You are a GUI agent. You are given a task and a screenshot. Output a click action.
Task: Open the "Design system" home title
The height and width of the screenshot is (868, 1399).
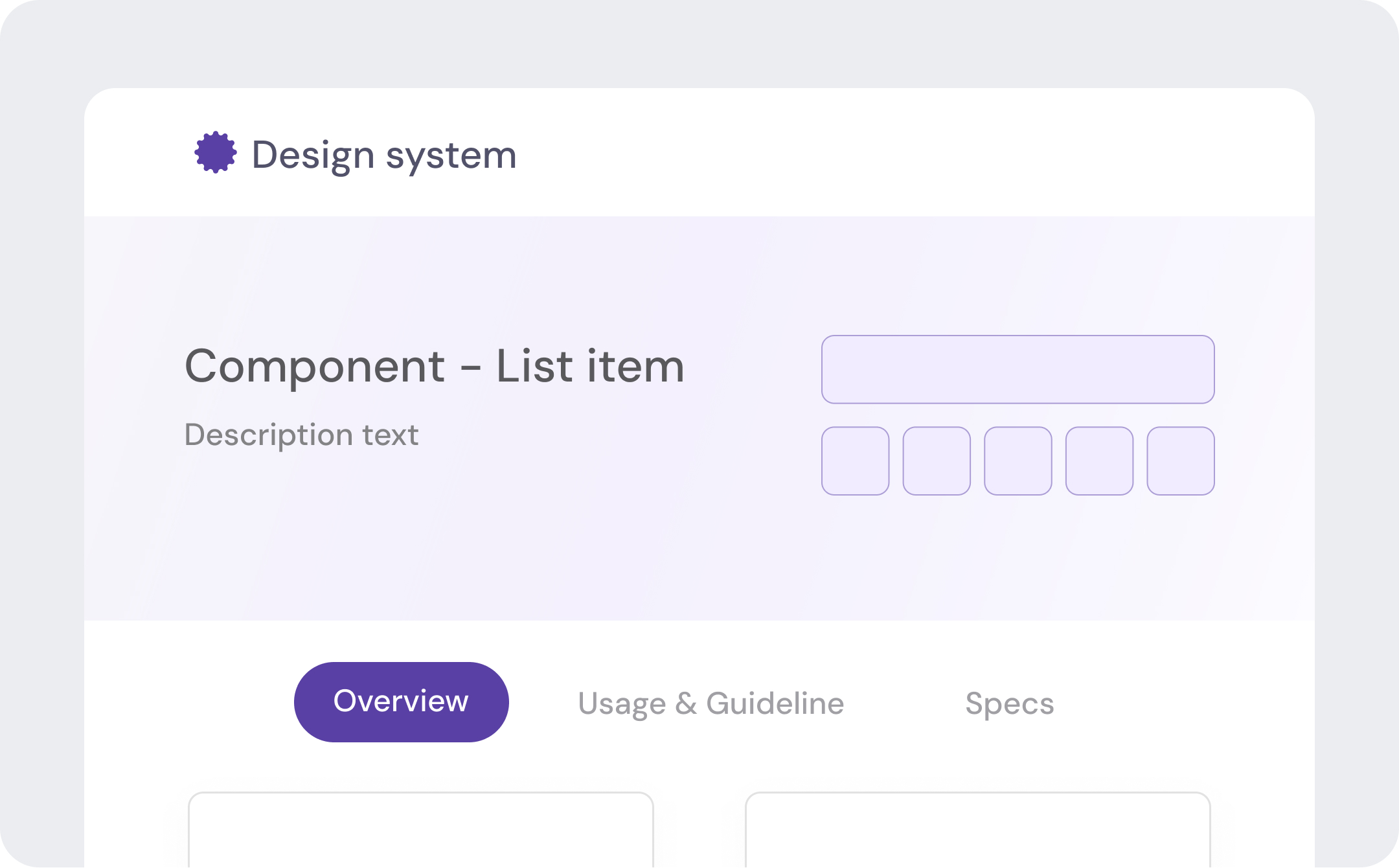(383, 155)
